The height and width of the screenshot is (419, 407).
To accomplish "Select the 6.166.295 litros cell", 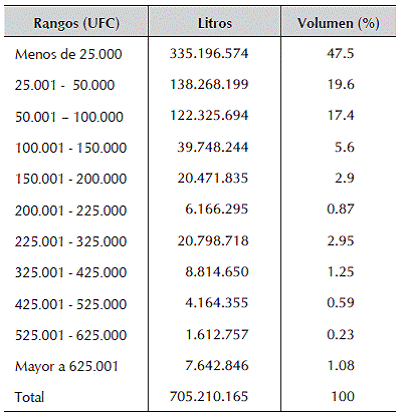I will [217, 209].
